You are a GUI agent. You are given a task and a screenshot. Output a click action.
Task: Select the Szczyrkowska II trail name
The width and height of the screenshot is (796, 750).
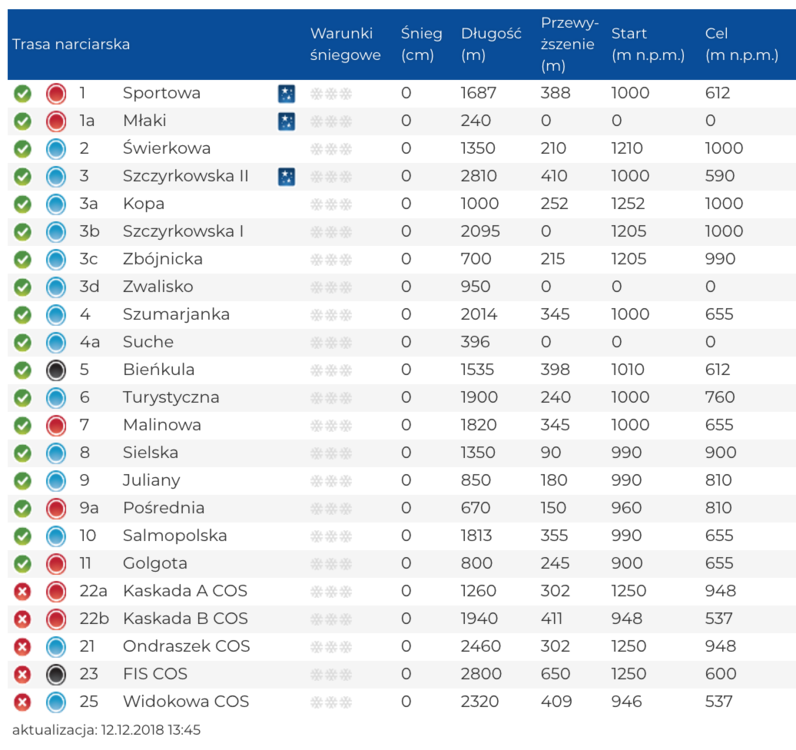186,176
